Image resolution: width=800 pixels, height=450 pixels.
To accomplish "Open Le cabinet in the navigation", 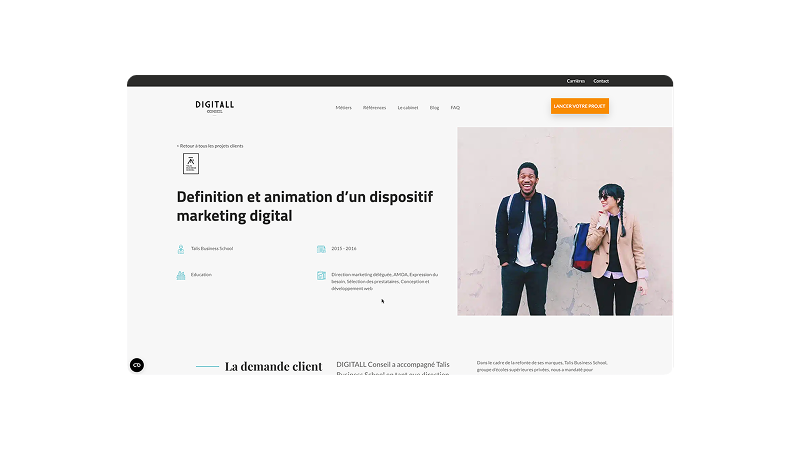I will tap(408, 107).
